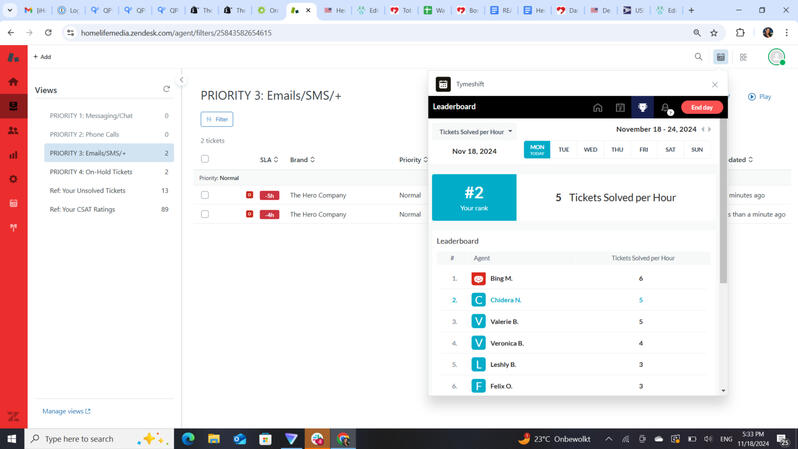This screenshot has width=798, height=449.
Task: Tick the select-all tickets checkbox
Action: pos(205,159)
